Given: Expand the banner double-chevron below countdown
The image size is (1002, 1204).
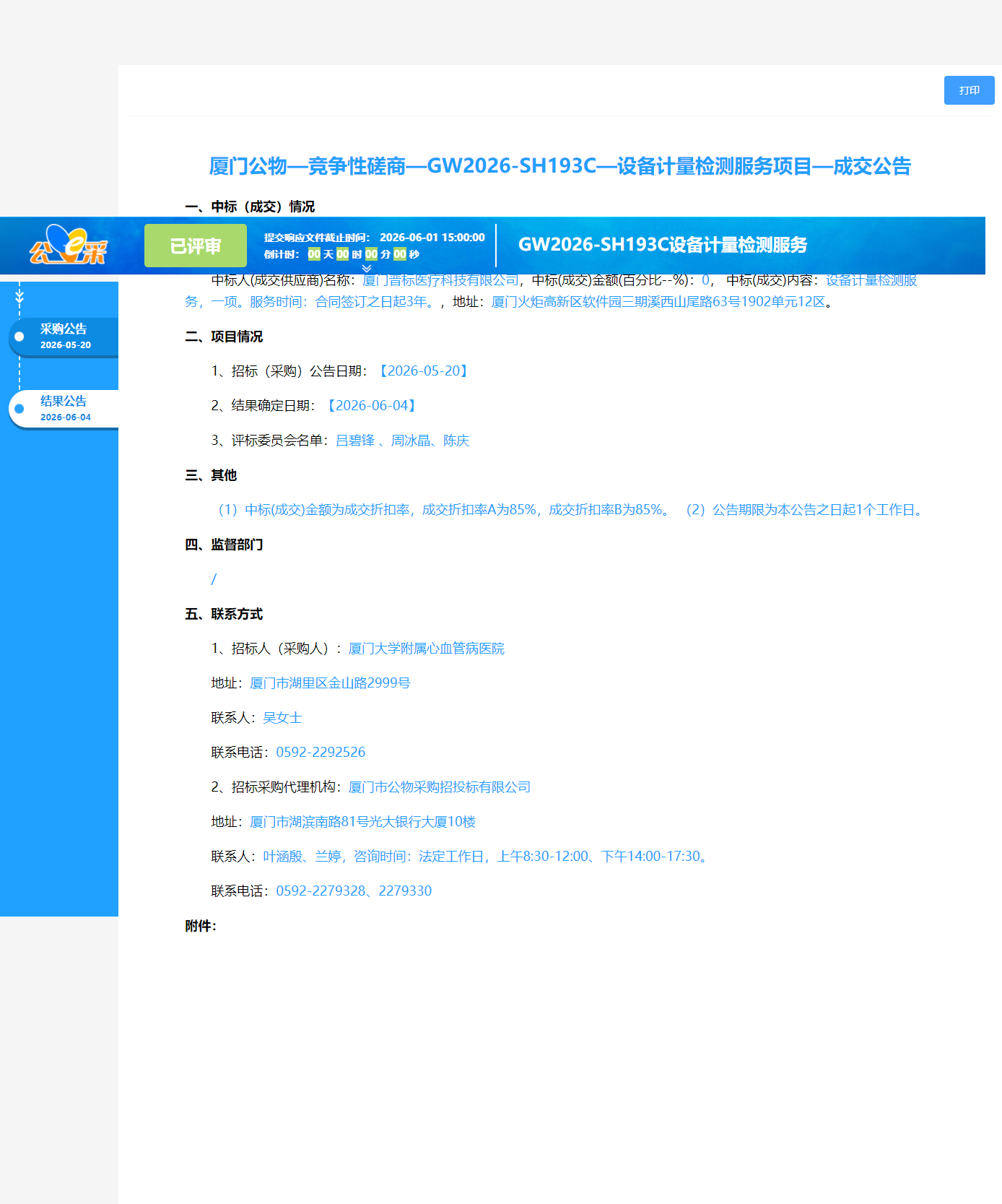Looking at the screenshot, I should (367, 269).
